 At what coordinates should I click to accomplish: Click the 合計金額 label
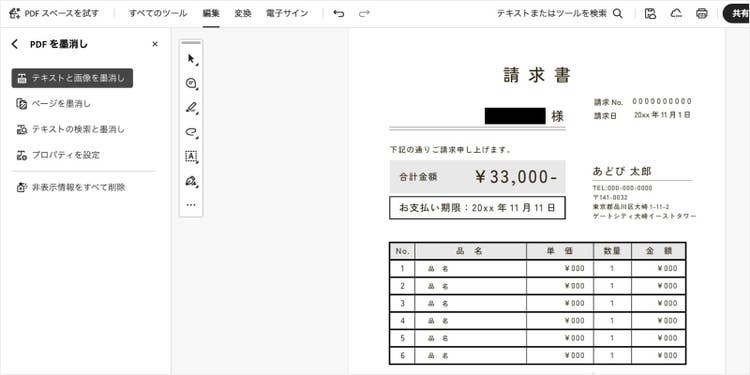[x=418, y=177]
